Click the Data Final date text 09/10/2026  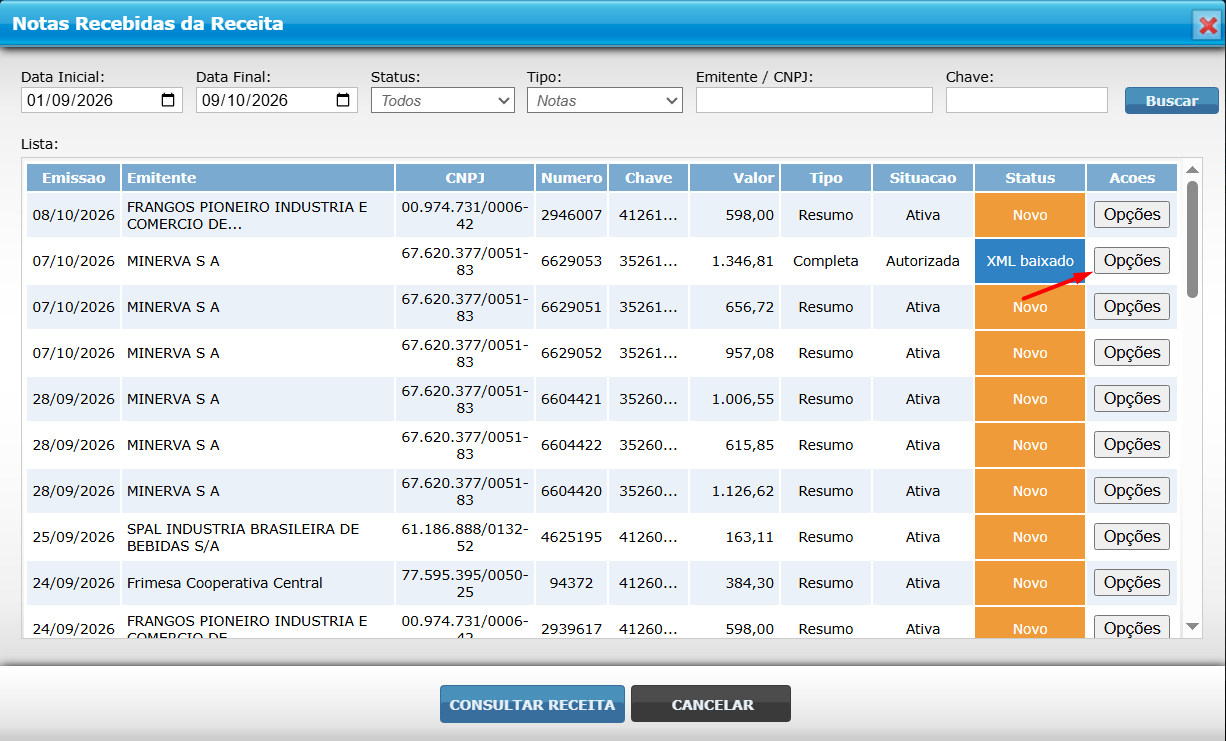(245, 100)
